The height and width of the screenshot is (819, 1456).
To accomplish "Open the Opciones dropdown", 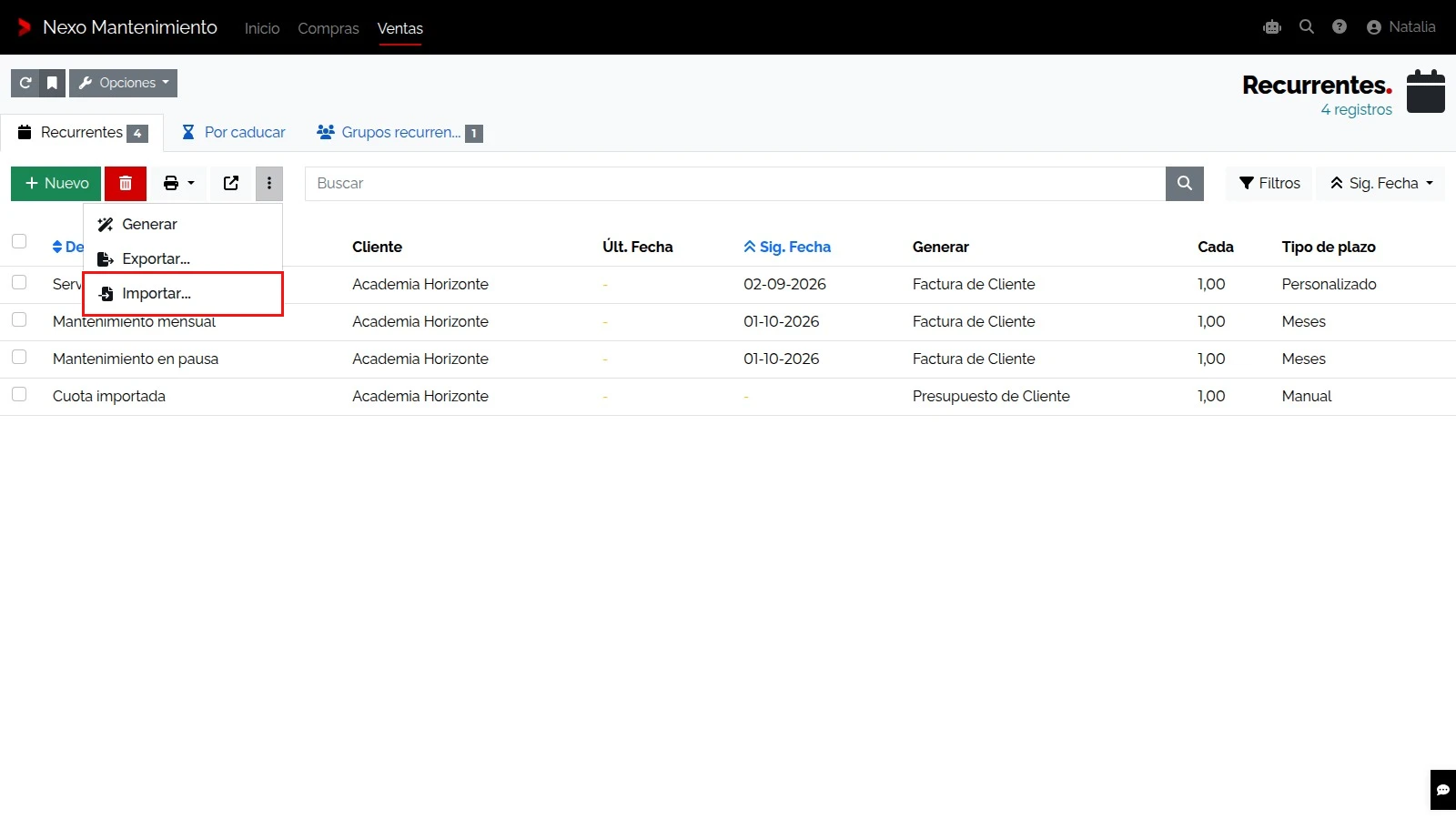I will click(x=124, y=83).
